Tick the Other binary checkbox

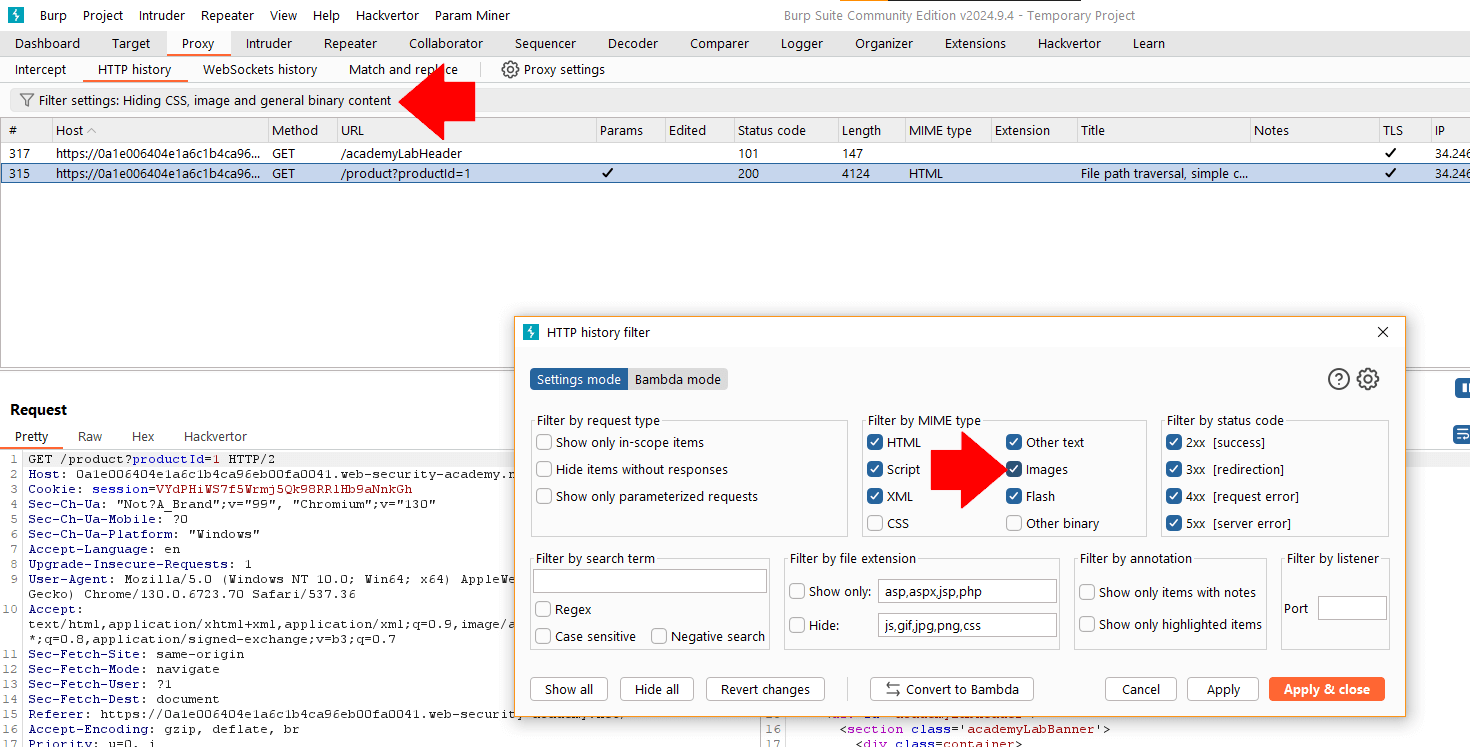tap(1014, 523)
